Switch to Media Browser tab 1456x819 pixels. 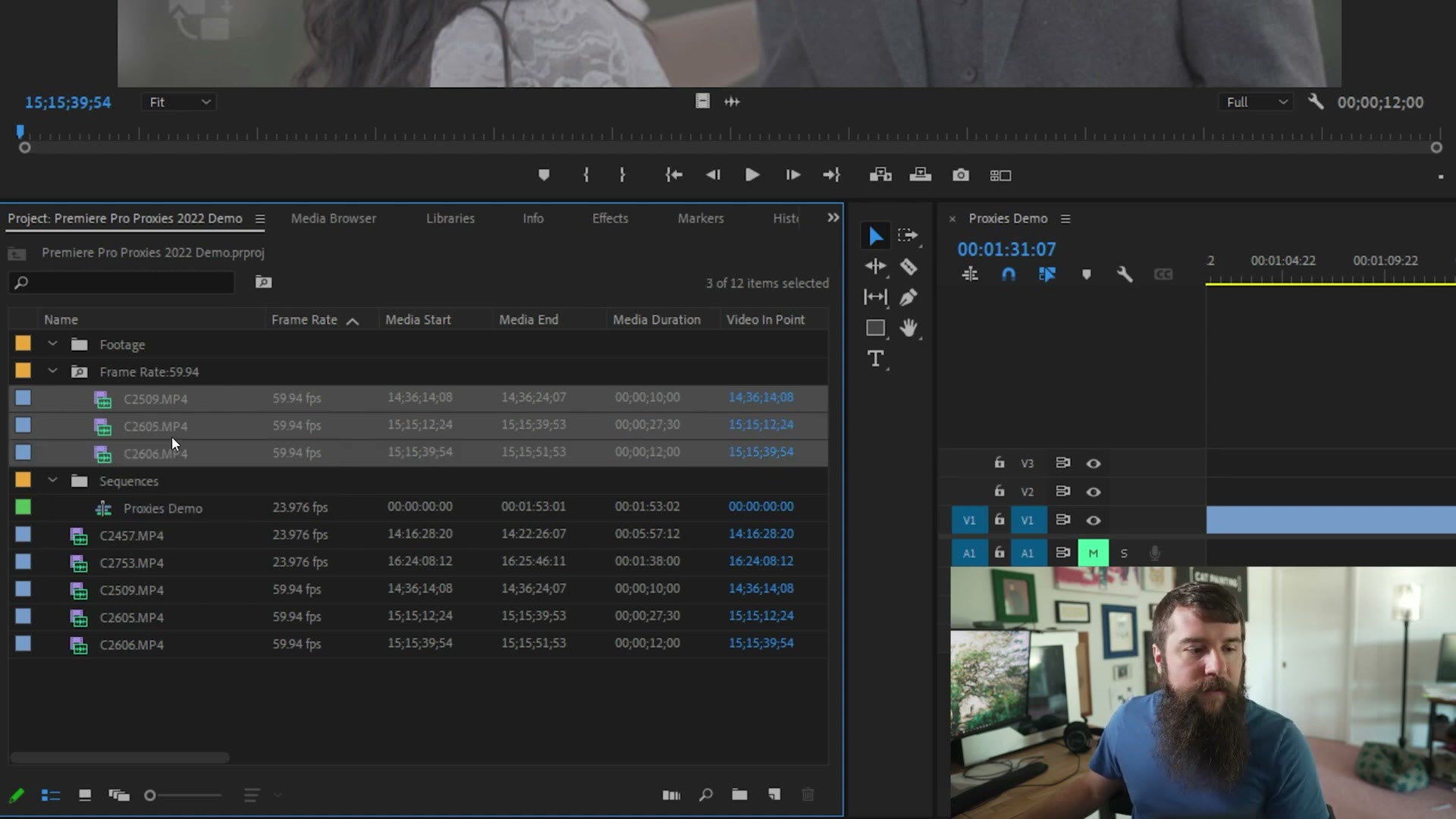coord(334,218)
